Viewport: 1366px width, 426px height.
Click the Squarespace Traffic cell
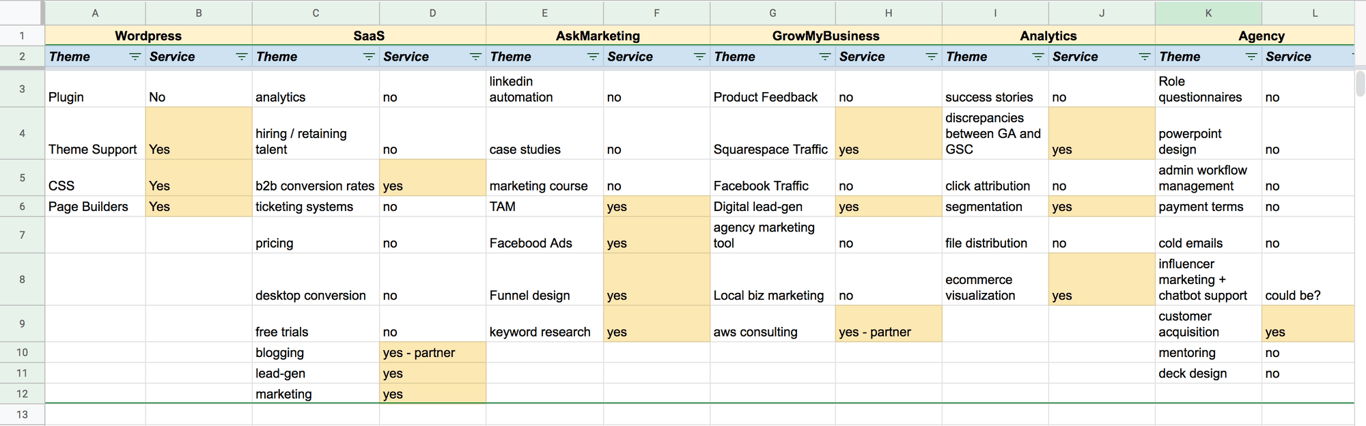773,134
